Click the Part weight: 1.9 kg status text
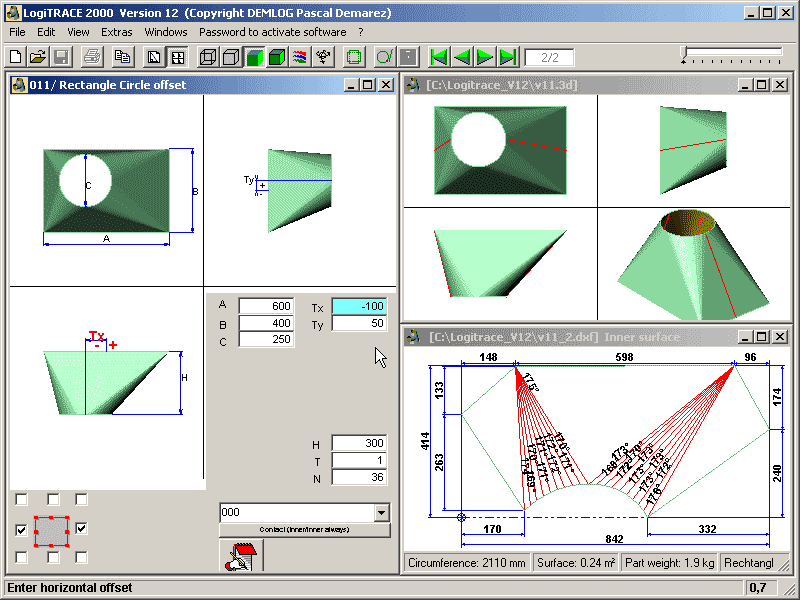 669,563
